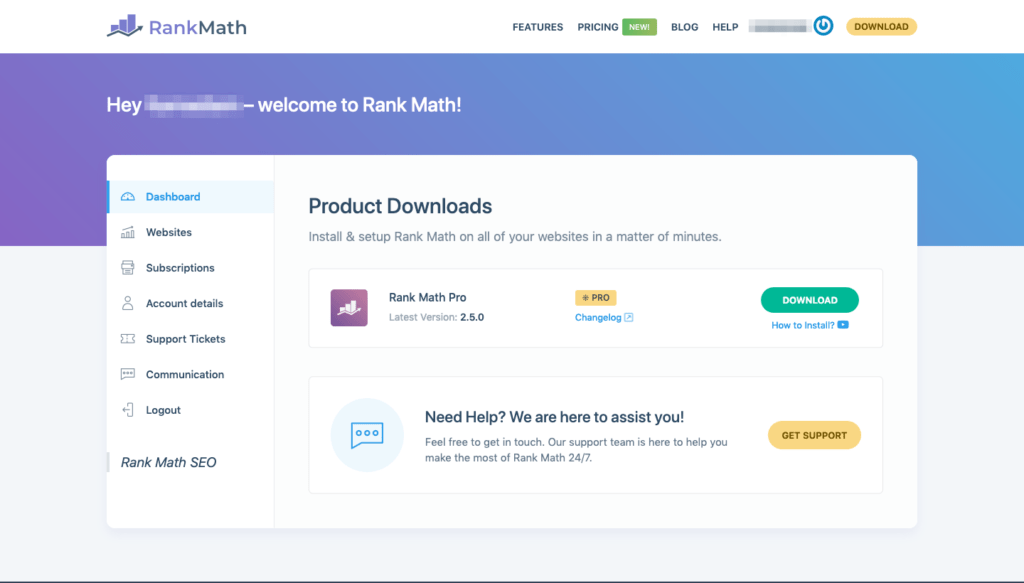Click the Account details person icon

[x=128, y=303]
